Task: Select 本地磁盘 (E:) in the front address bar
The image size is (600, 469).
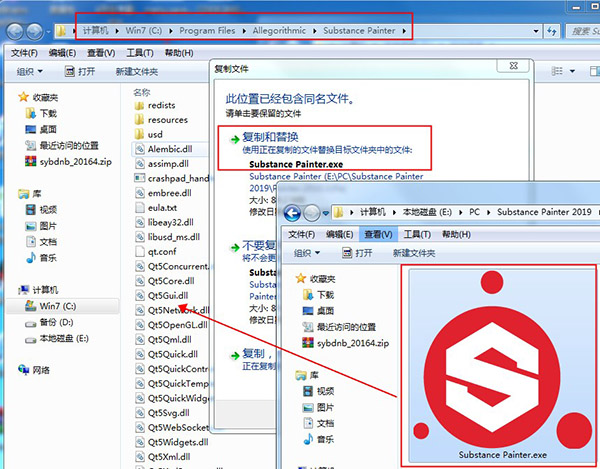Action: tap(427, 212)
